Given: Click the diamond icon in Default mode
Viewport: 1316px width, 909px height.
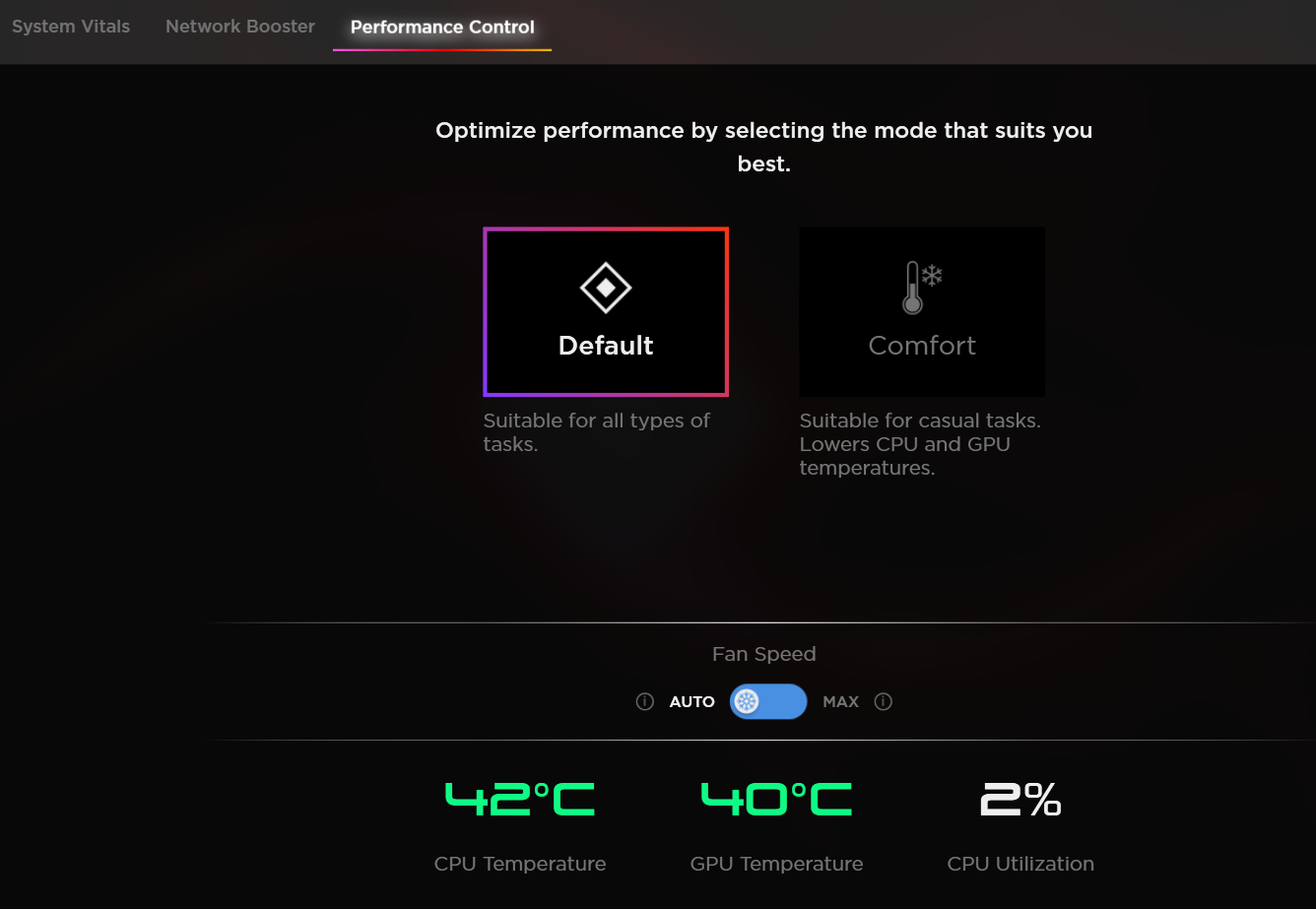Looking at the screenshot, I should coord(606,288).
